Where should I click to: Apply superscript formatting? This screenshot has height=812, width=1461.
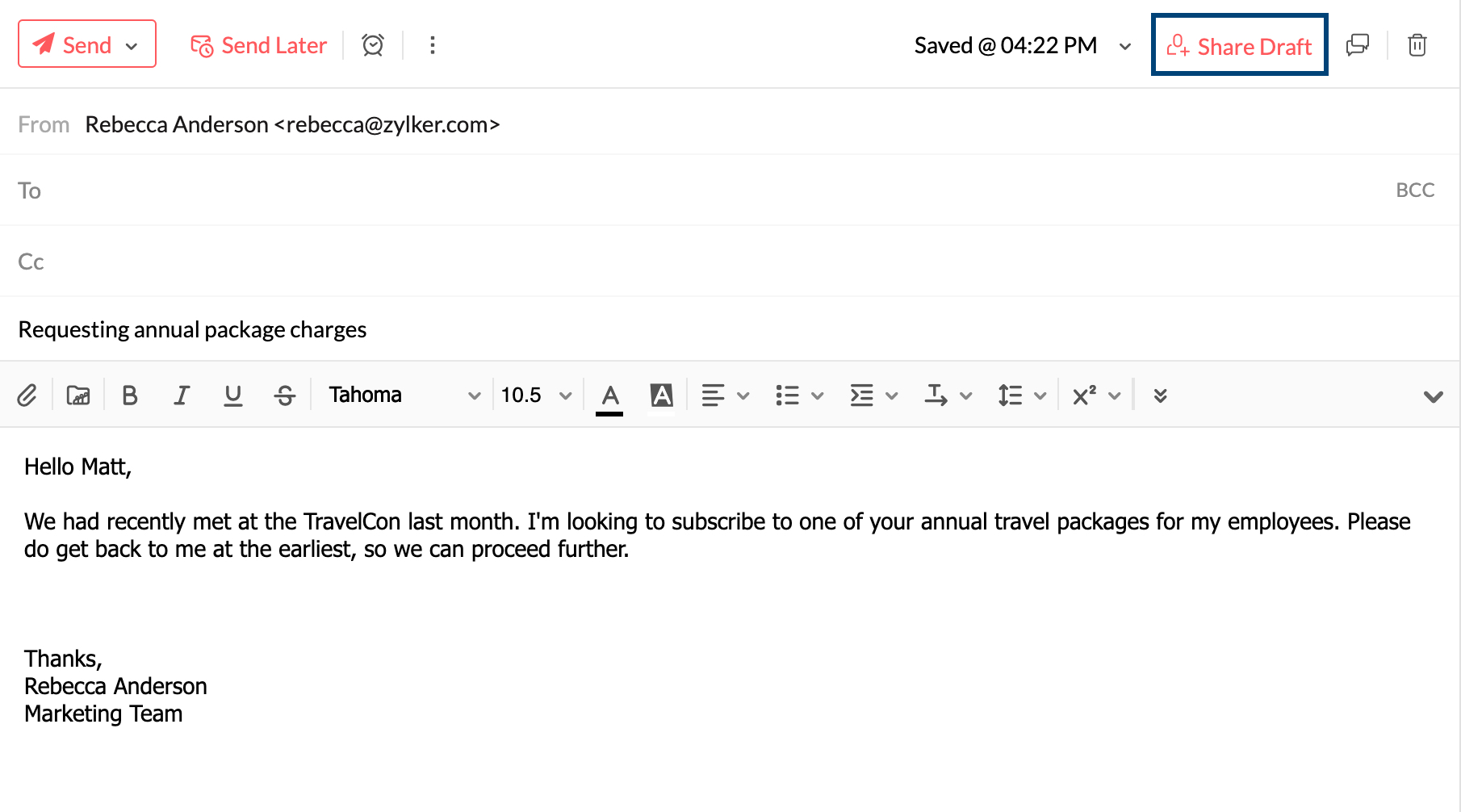coord(1082,395)
